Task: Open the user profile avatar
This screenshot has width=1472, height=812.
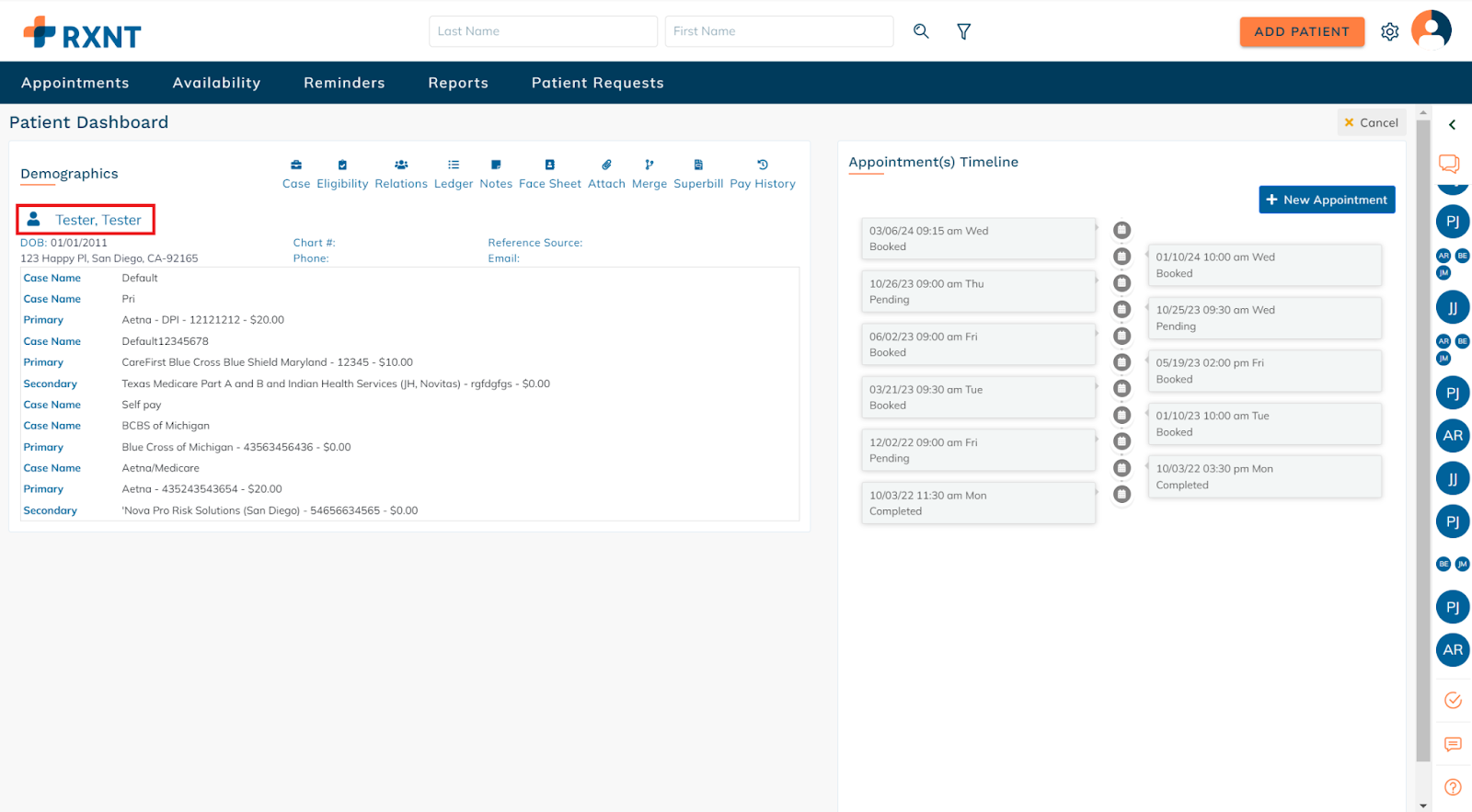Action: point(1432,29)
